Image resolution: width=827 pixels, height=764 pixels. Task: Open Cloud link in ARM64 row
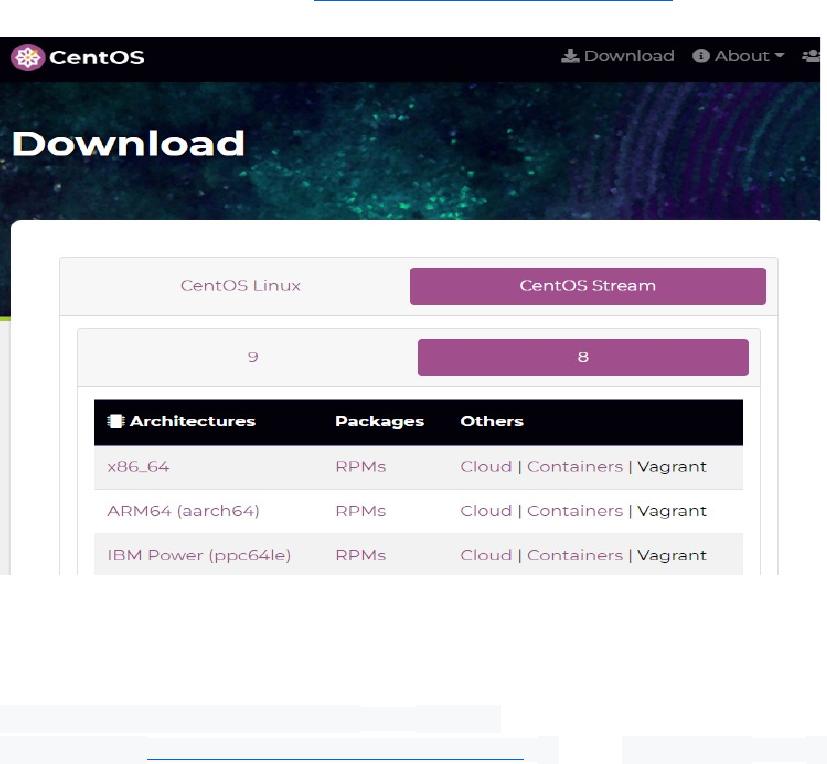[x=486, y=511]
